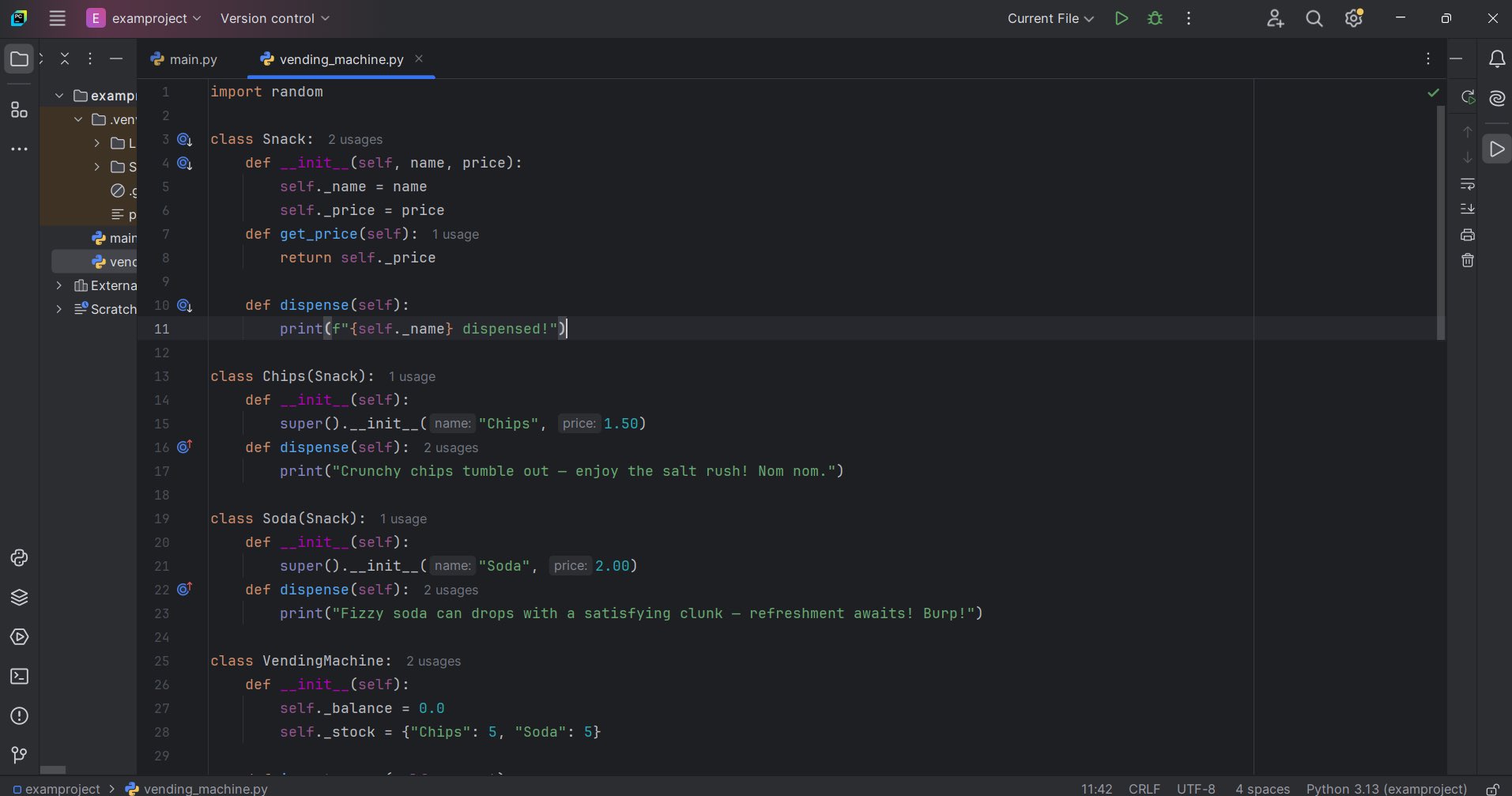Open the Current File run configuration dropdown
This screenshot has width=1512, height=796.
tap(1050, 18)
